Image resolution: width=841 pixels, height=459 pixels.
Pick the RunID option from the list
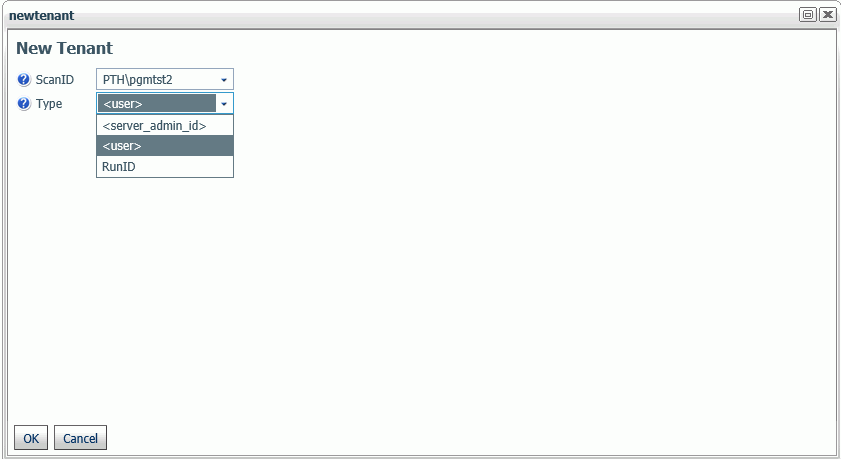click(165, 166)
